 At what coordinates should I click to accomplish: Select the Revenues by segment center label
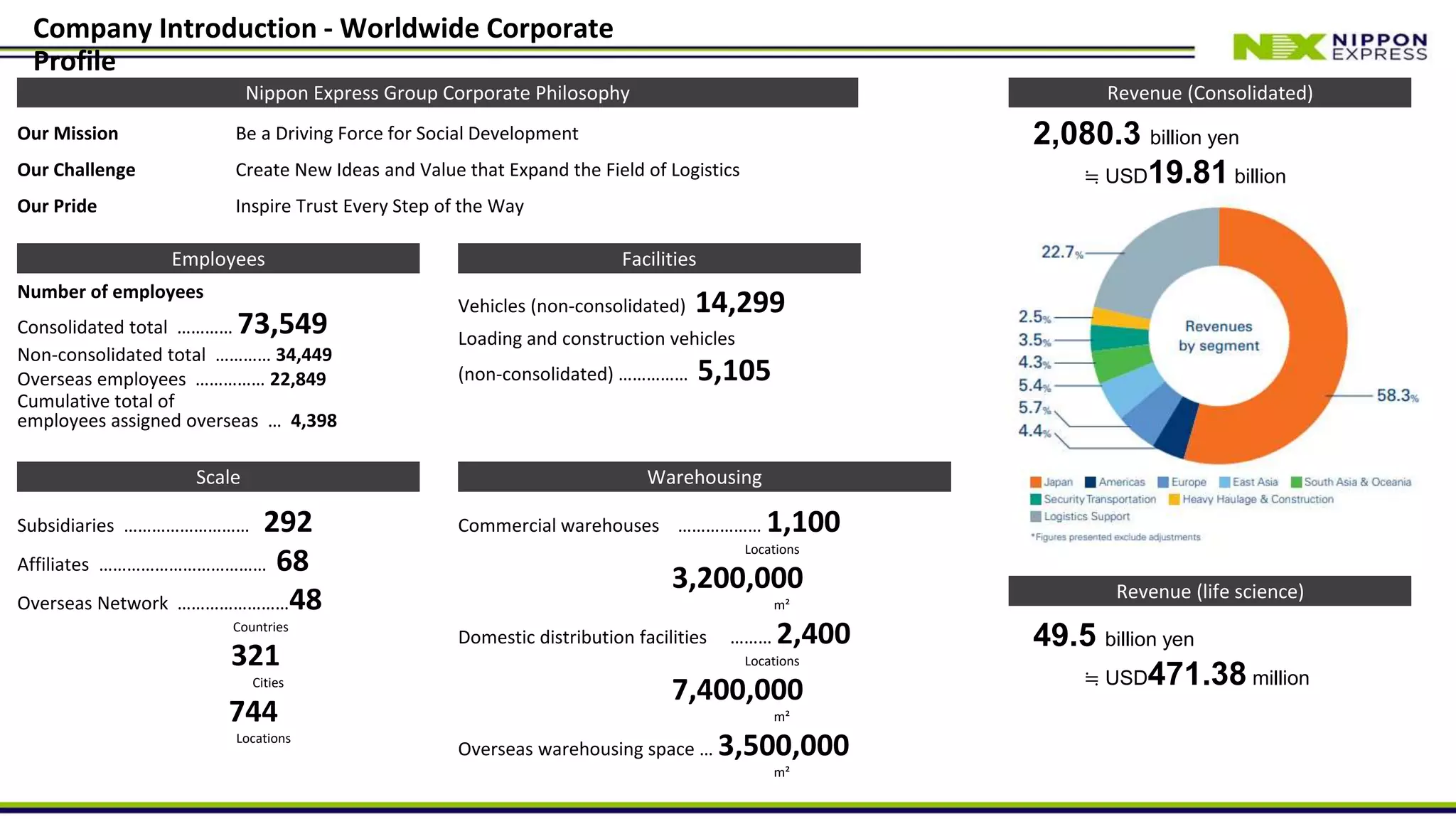click(x=1219, y=336)
